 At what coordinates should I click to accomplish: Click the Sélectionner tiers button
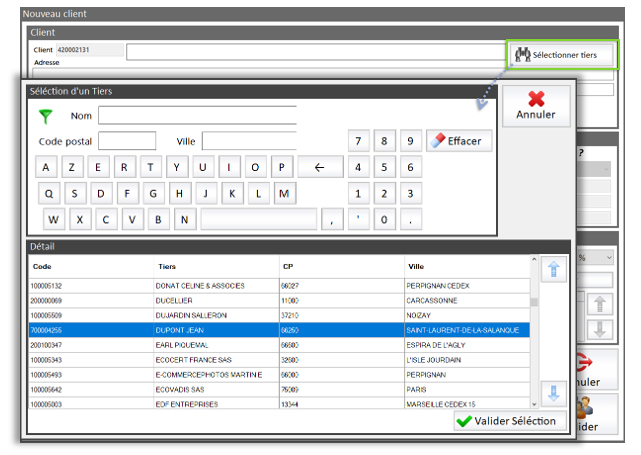561,54
